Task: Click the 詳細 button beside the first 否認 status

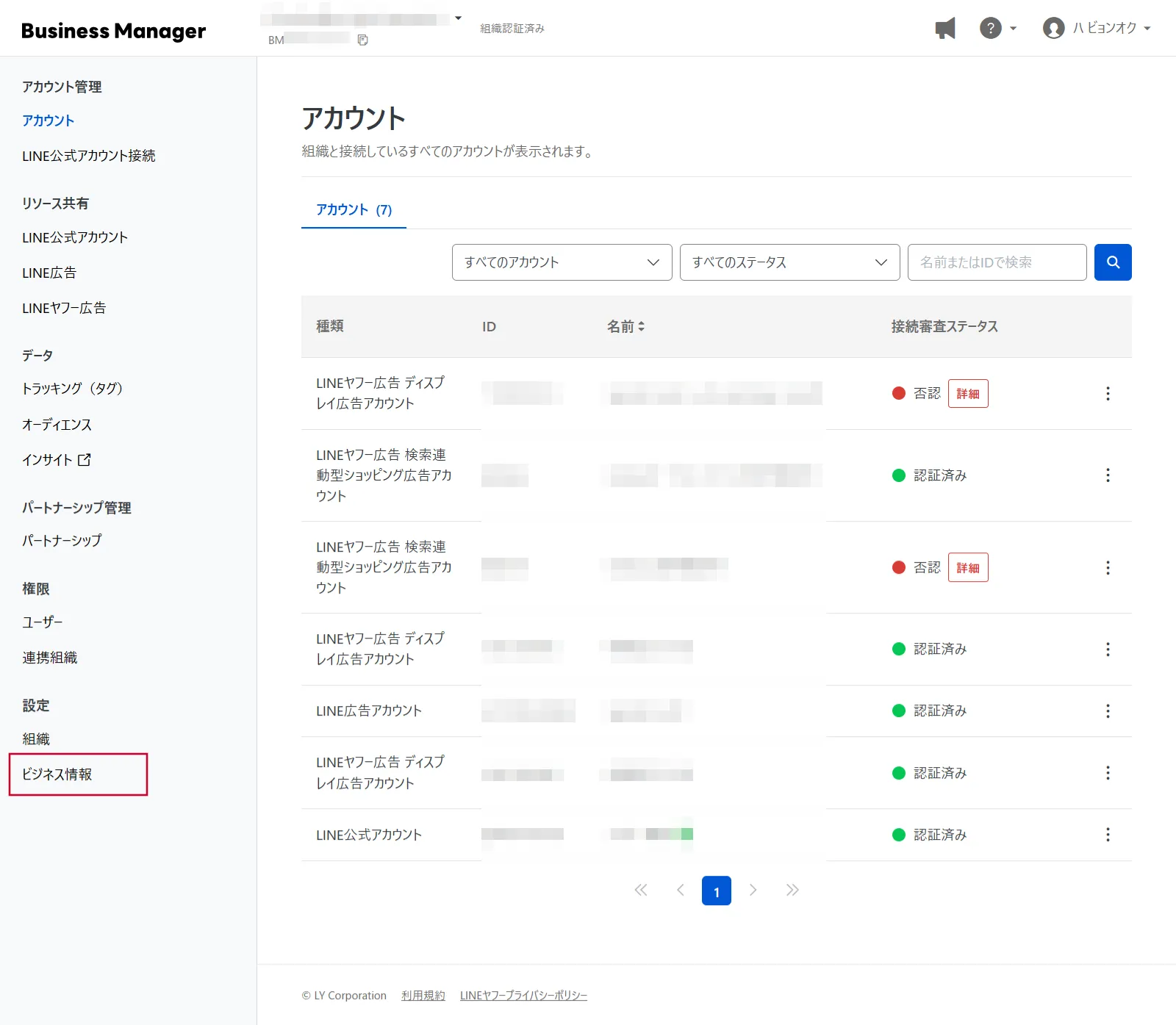Action: tap(968, 393)
